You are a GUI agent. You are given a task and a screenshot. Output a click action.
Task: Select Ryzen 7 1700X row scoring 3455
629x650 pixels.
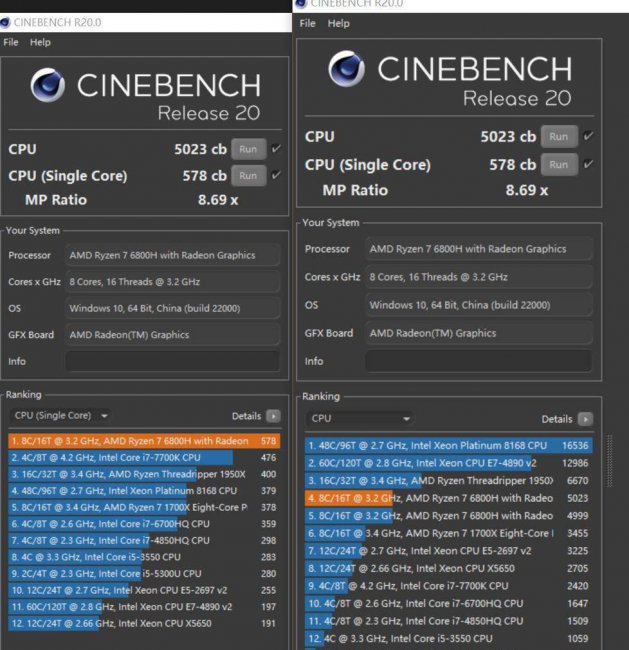449,533
